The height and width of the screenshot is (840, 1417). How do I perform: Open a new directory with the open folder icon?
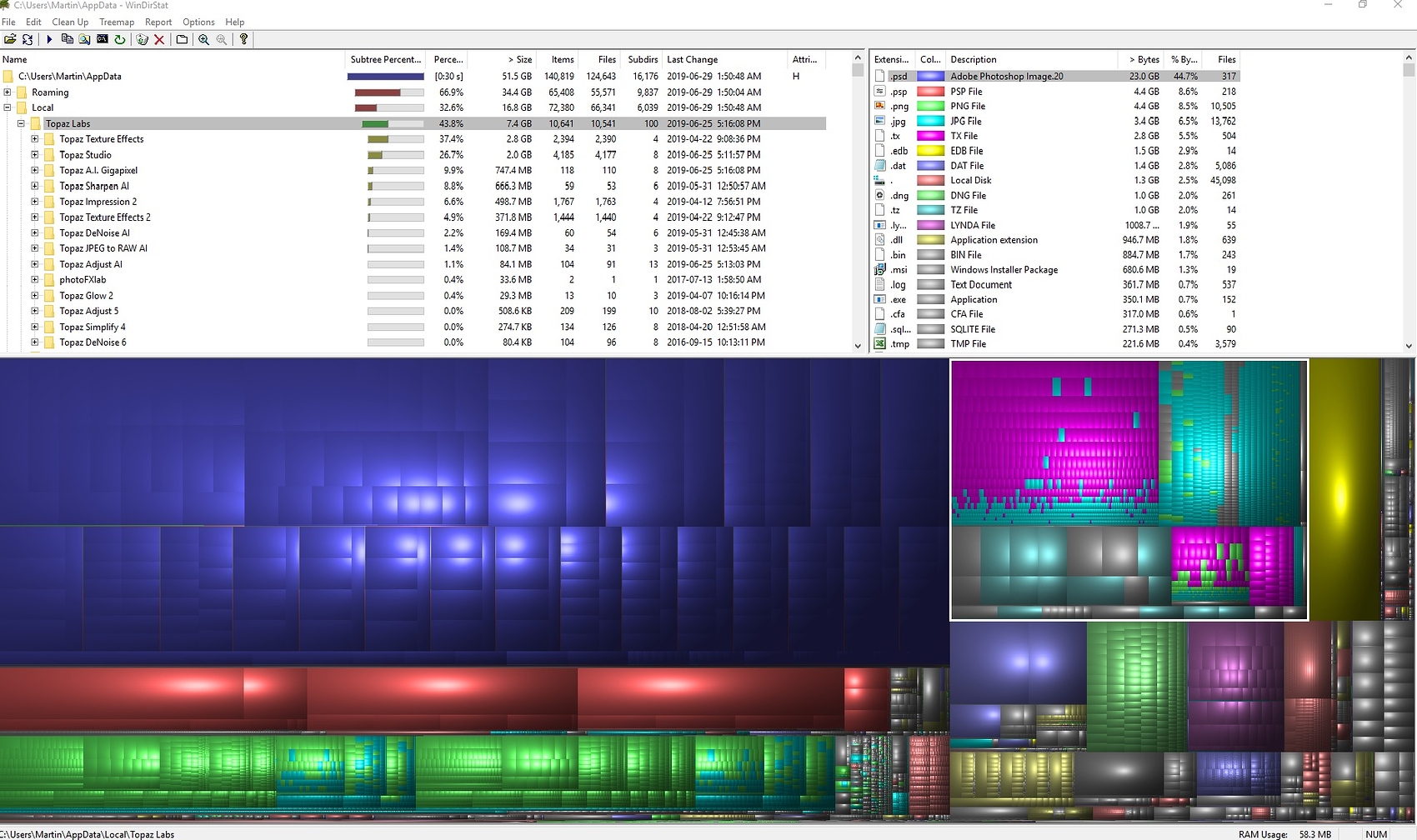click(11, 39)
